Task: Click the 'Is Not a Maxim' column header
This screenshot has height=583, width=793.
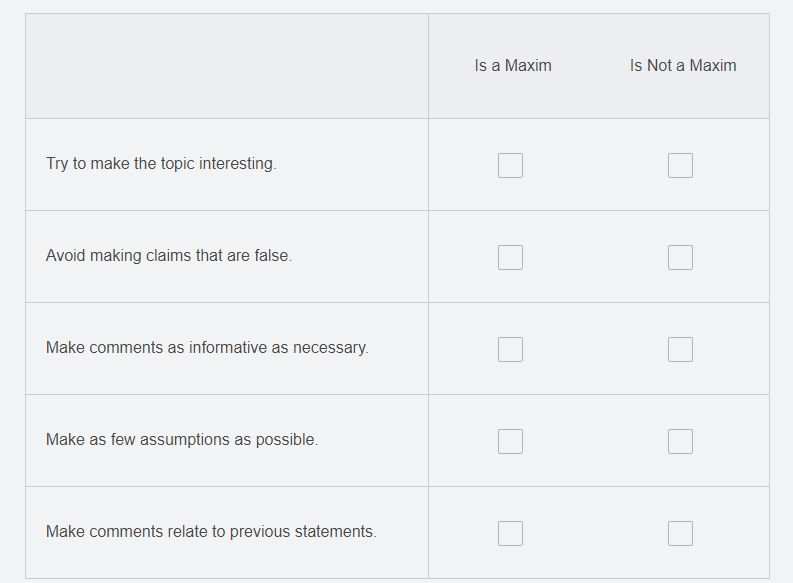Action: (x=683, y=66)
